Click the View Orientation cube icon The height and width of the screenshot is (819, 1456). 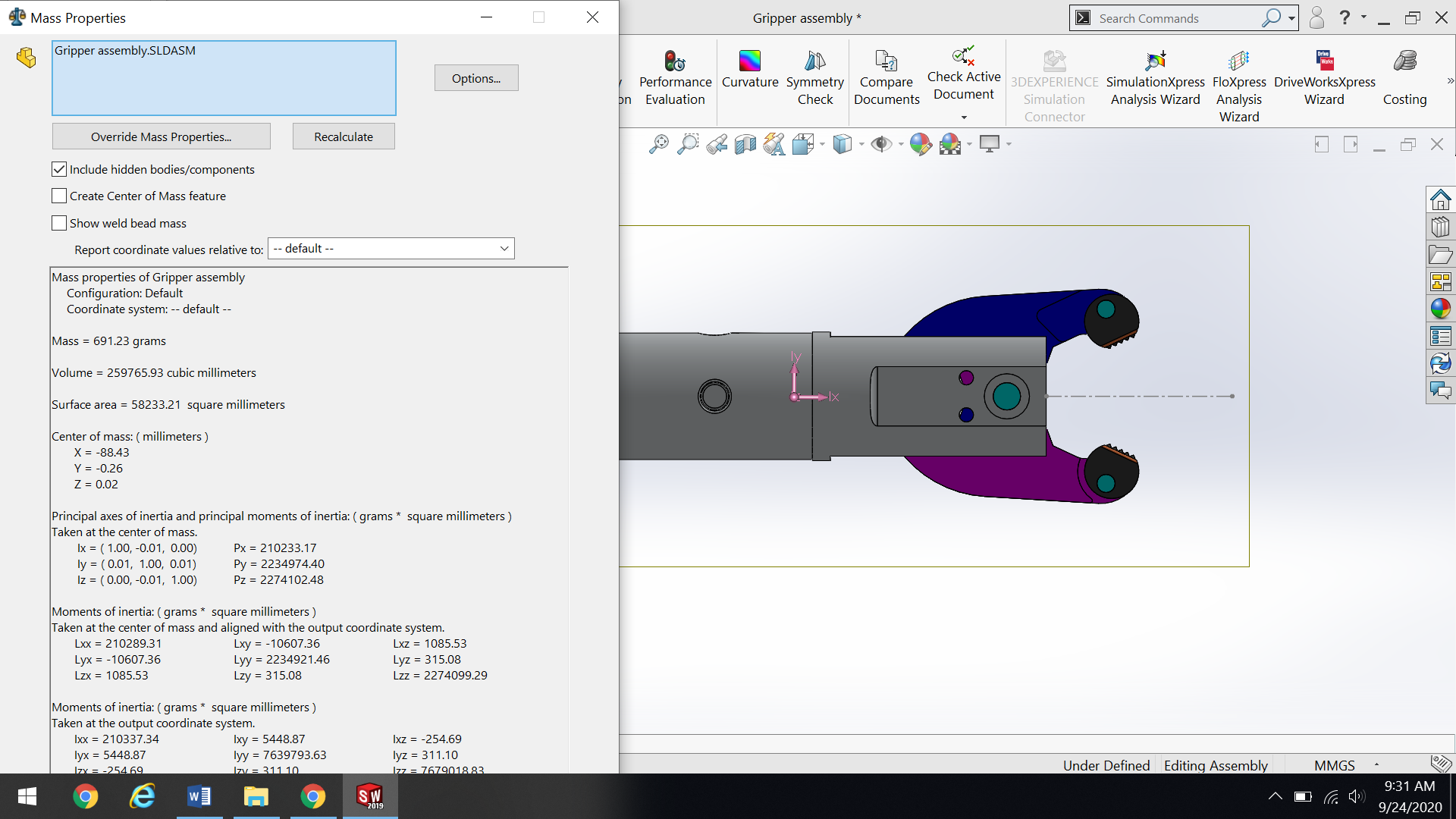pos(802,144)
